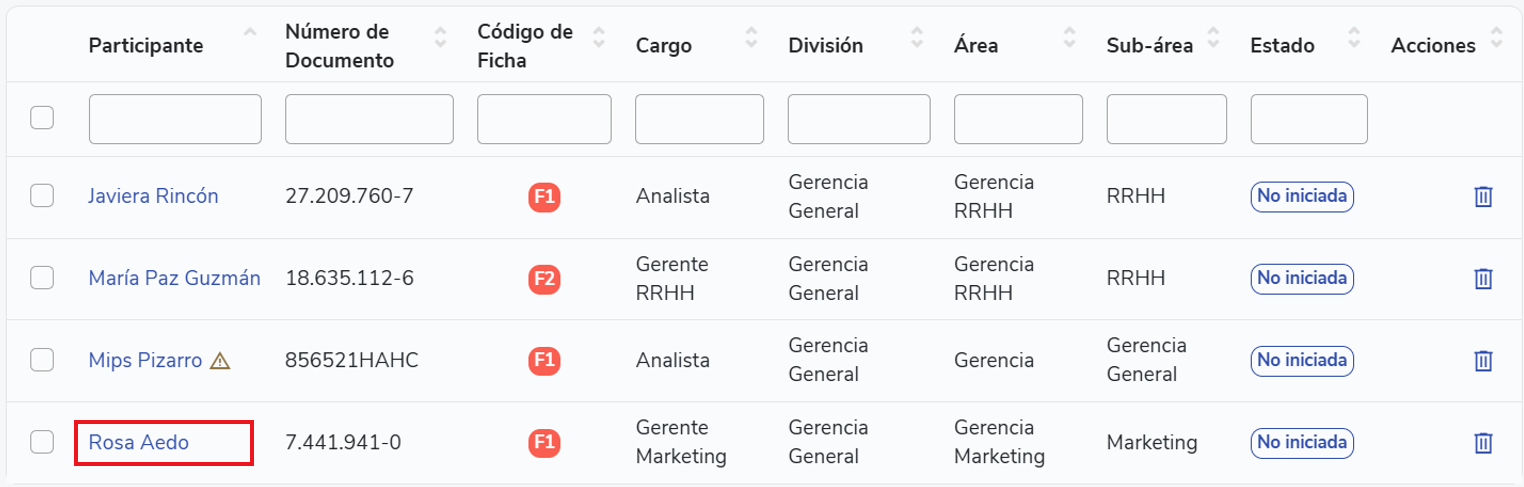Image resolution: width=1524 pixels, height=487 pixels.
Task: Delete Javiera Rincón's row with trash icon
Action: (x=1483, y=197)
